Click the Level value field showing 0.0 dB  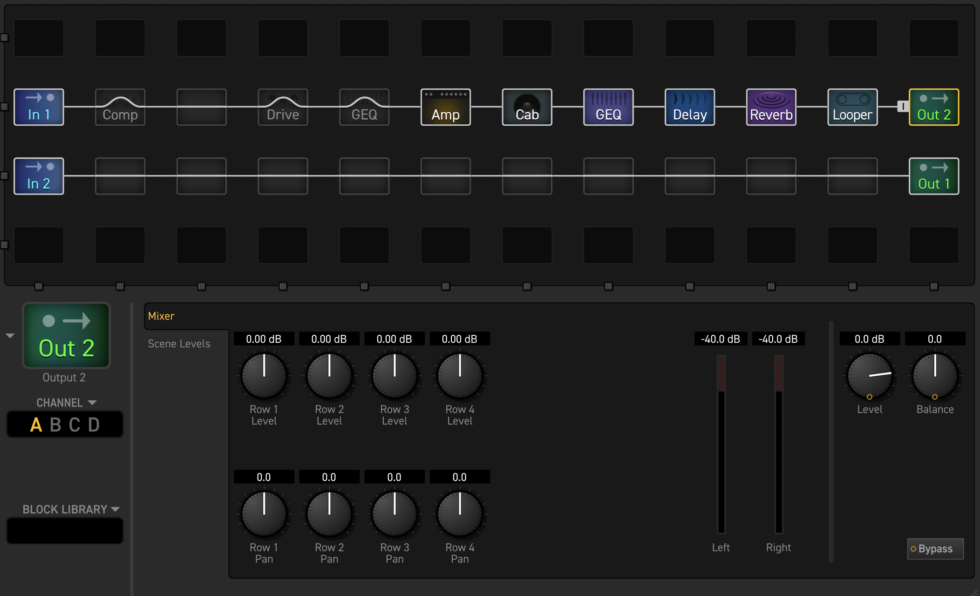[x=869, y=339]
